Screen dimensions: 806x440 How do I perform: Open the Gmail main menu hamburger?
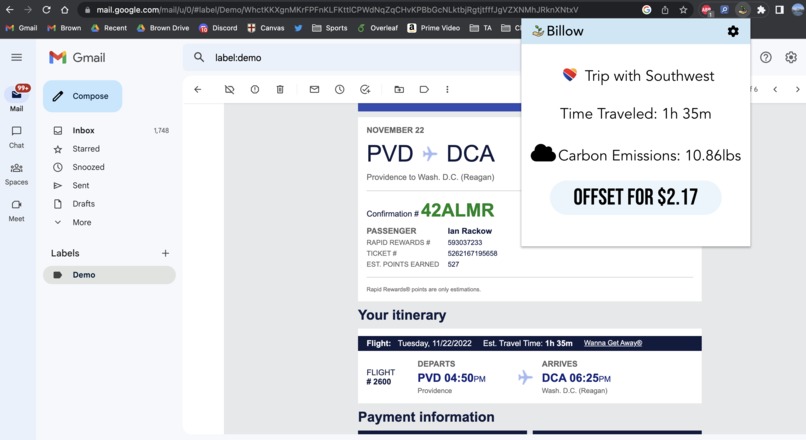pos(16,57)
